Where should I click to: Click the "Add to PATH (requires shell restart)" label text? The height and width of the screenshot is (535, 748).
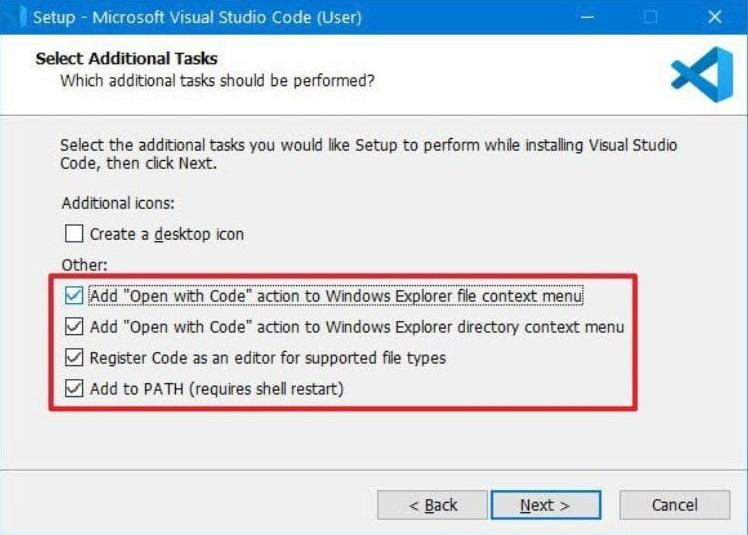pyautogui.click(x=216, y=389)
